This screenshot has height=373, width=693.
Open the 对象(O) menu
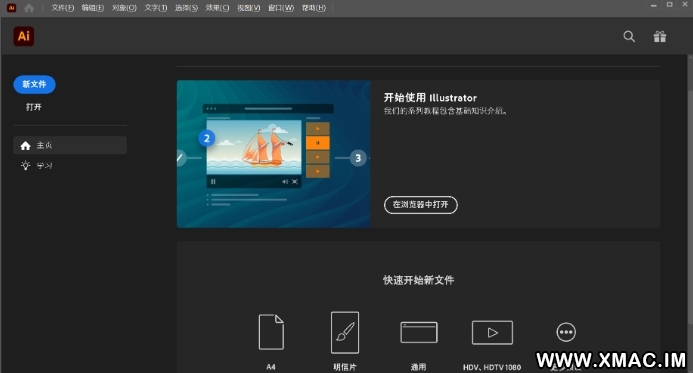[x=124, y=8]
